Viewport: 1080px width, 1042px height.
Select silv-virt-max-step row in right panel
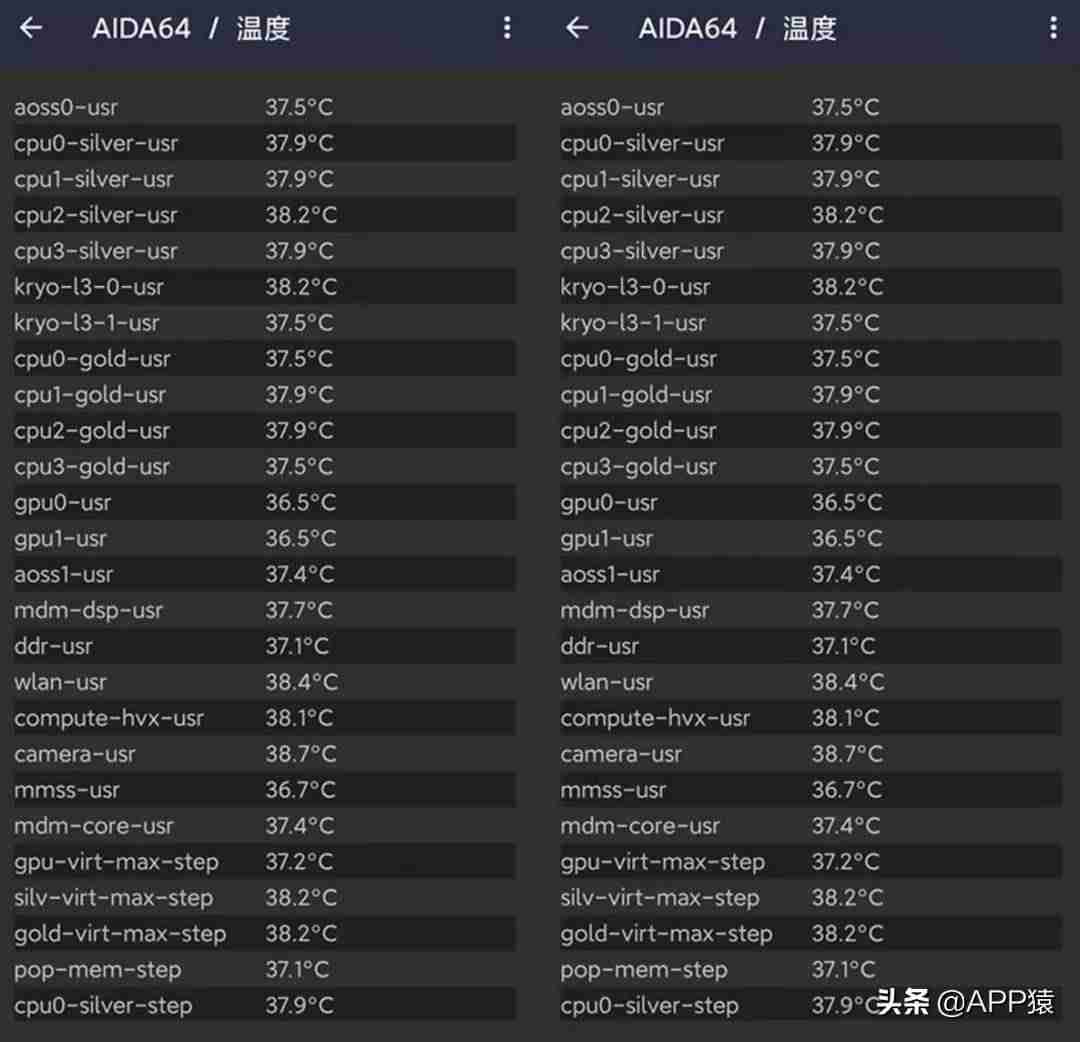[810, 897]
